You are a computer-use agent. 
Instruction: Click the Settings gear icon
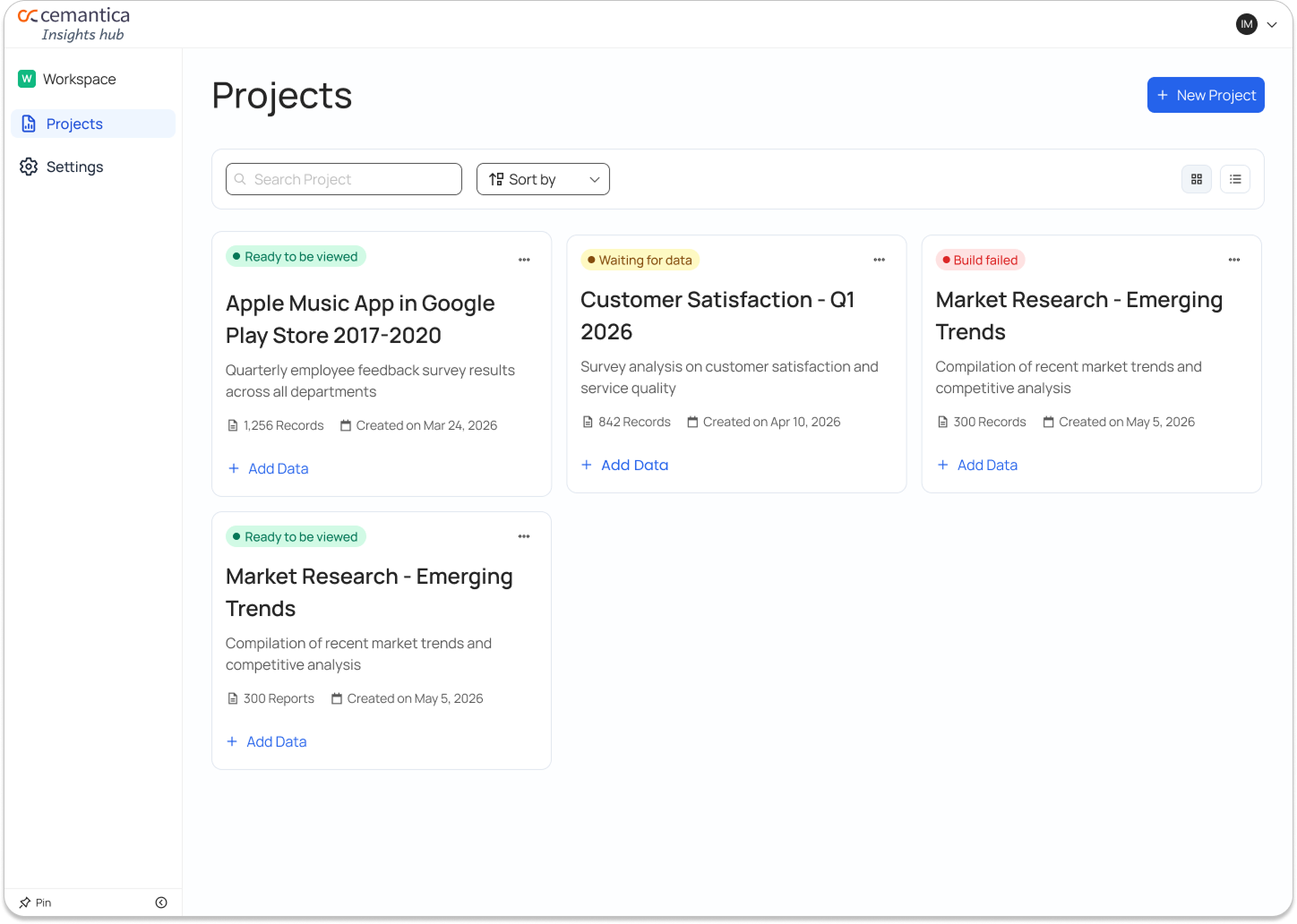pyautogui.click(x=29, y=167)
